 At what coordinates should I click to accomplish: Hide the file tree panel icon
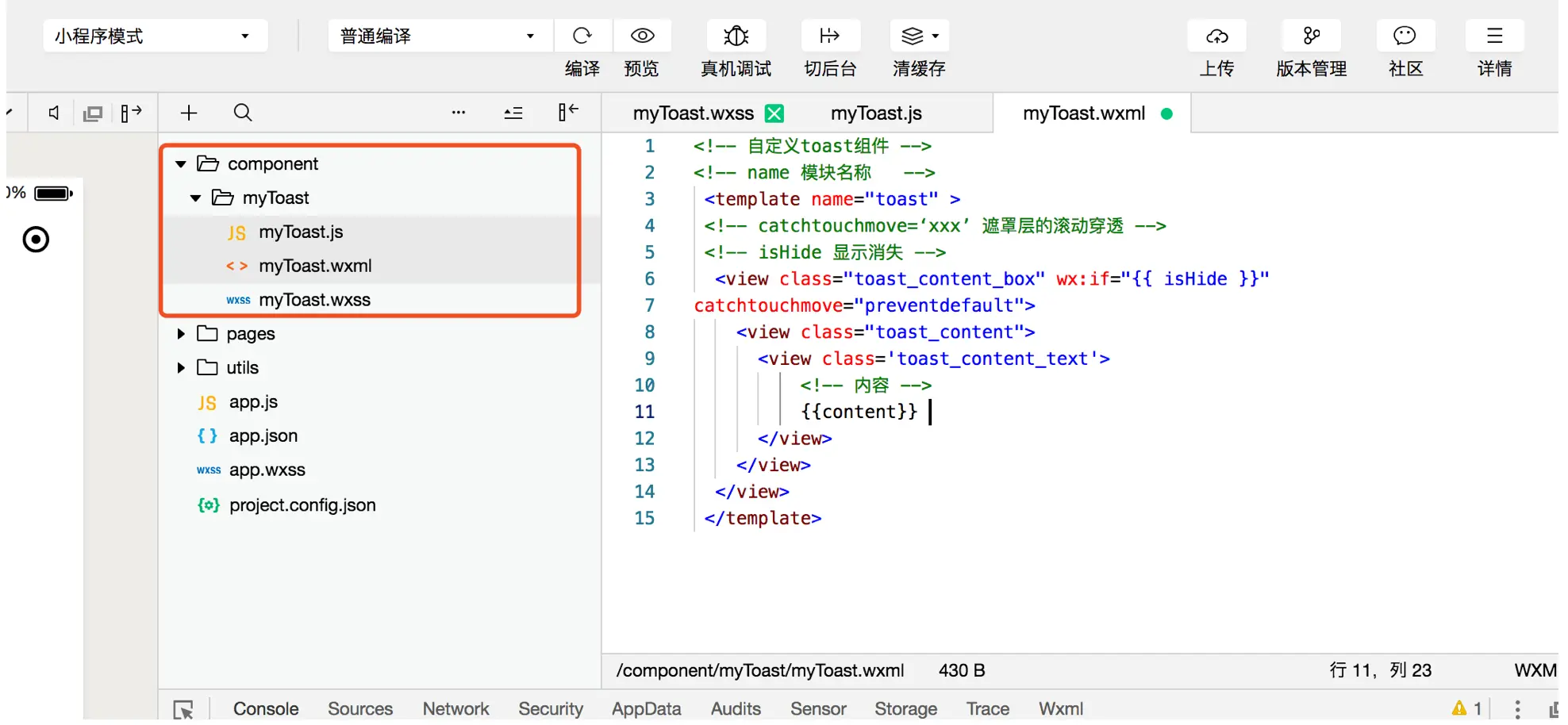(x=568, y=112)
